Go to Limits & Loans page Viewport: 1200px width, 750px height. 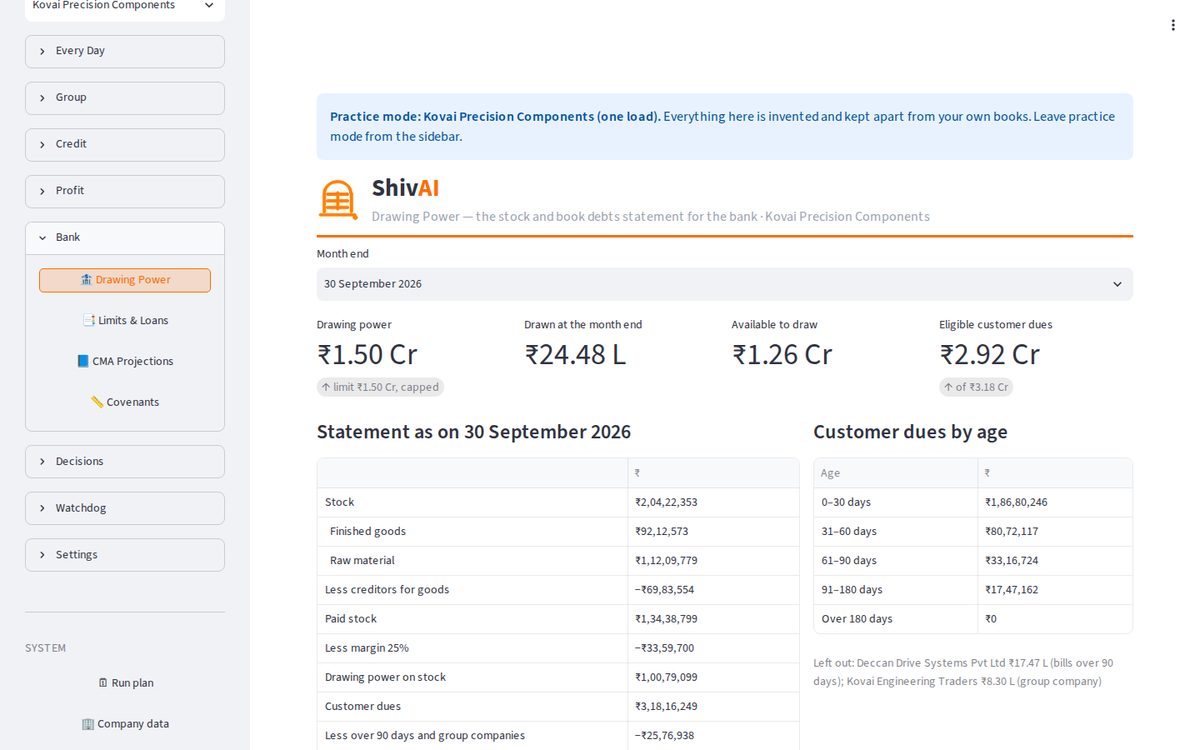pos(125,321)
